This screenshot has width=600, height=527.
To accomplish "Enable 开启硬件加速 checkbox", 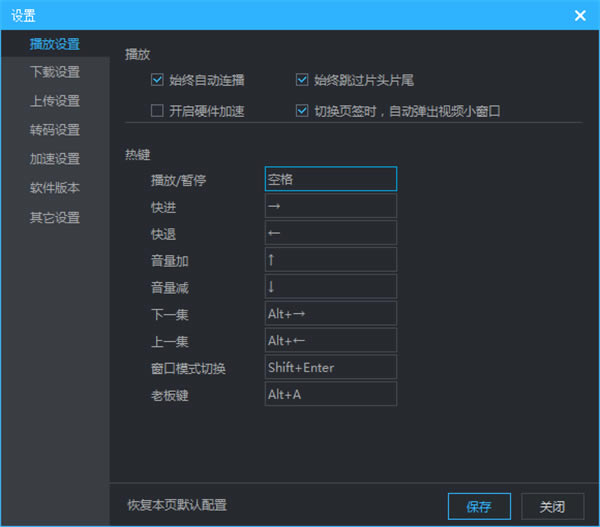I will point(157,111).
